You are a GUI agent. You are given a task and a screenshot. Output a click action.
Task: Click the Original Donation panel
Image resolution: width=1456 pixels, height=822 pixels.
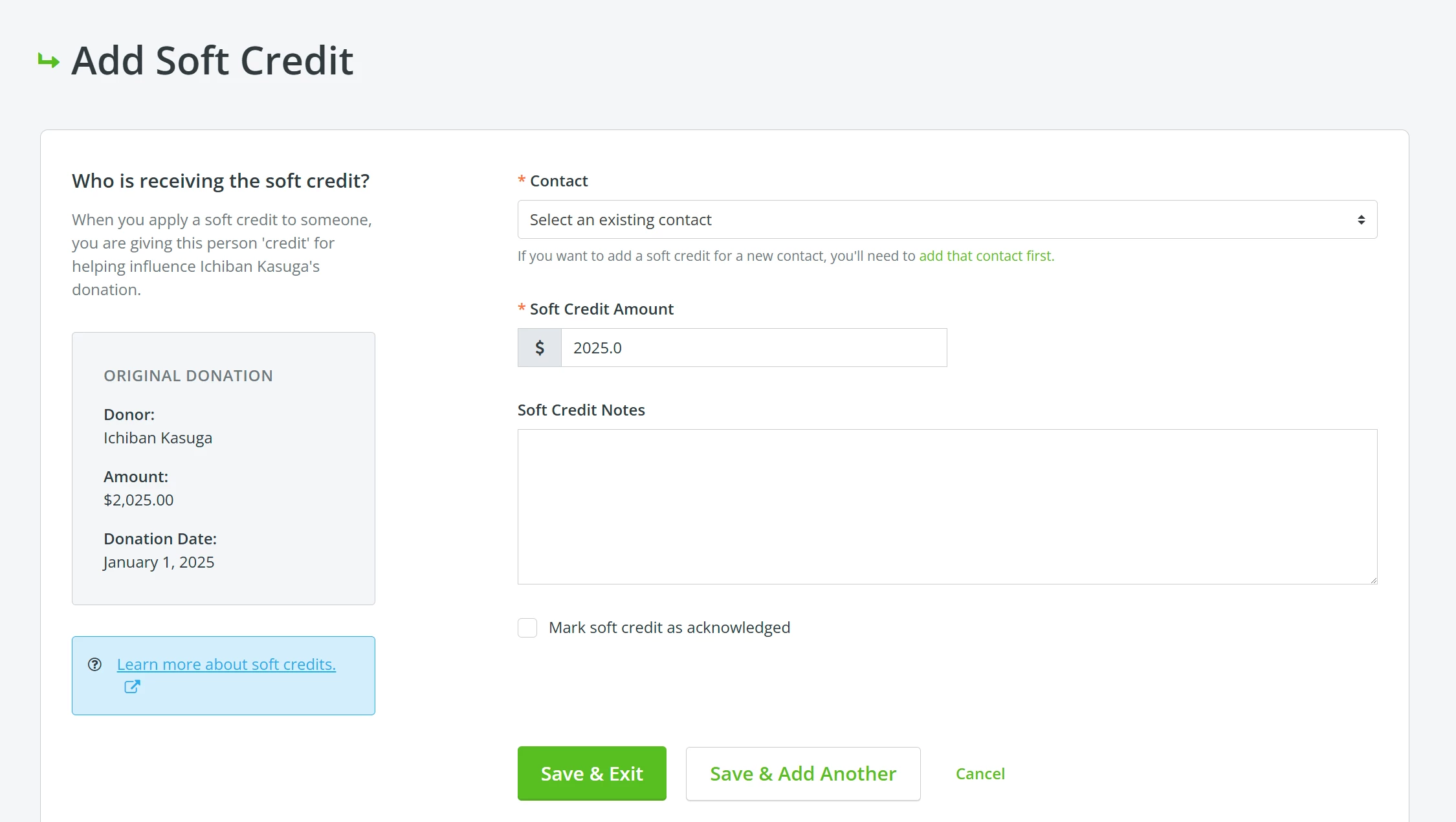point(223,469)
